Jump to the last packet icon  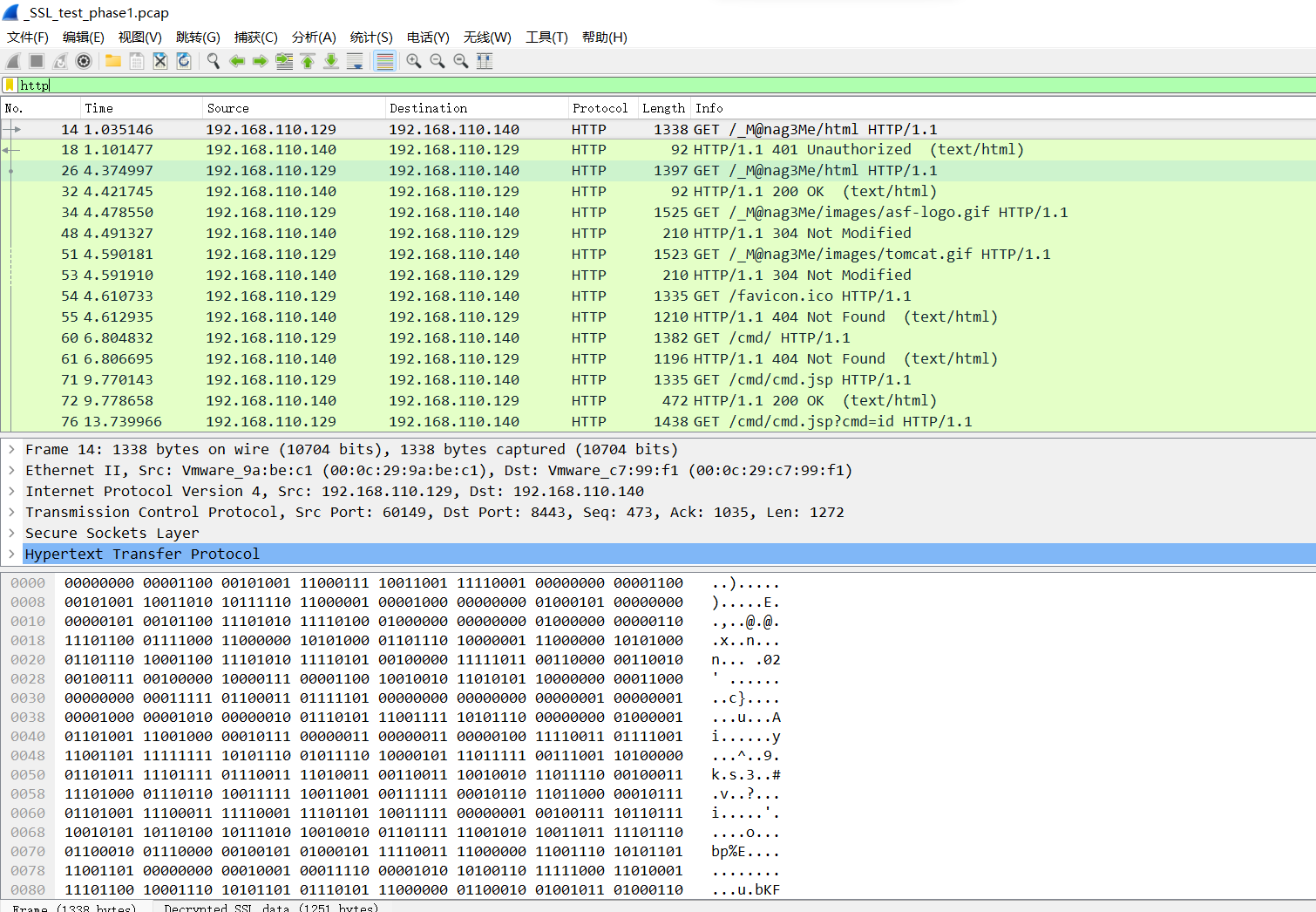(331, 61)
